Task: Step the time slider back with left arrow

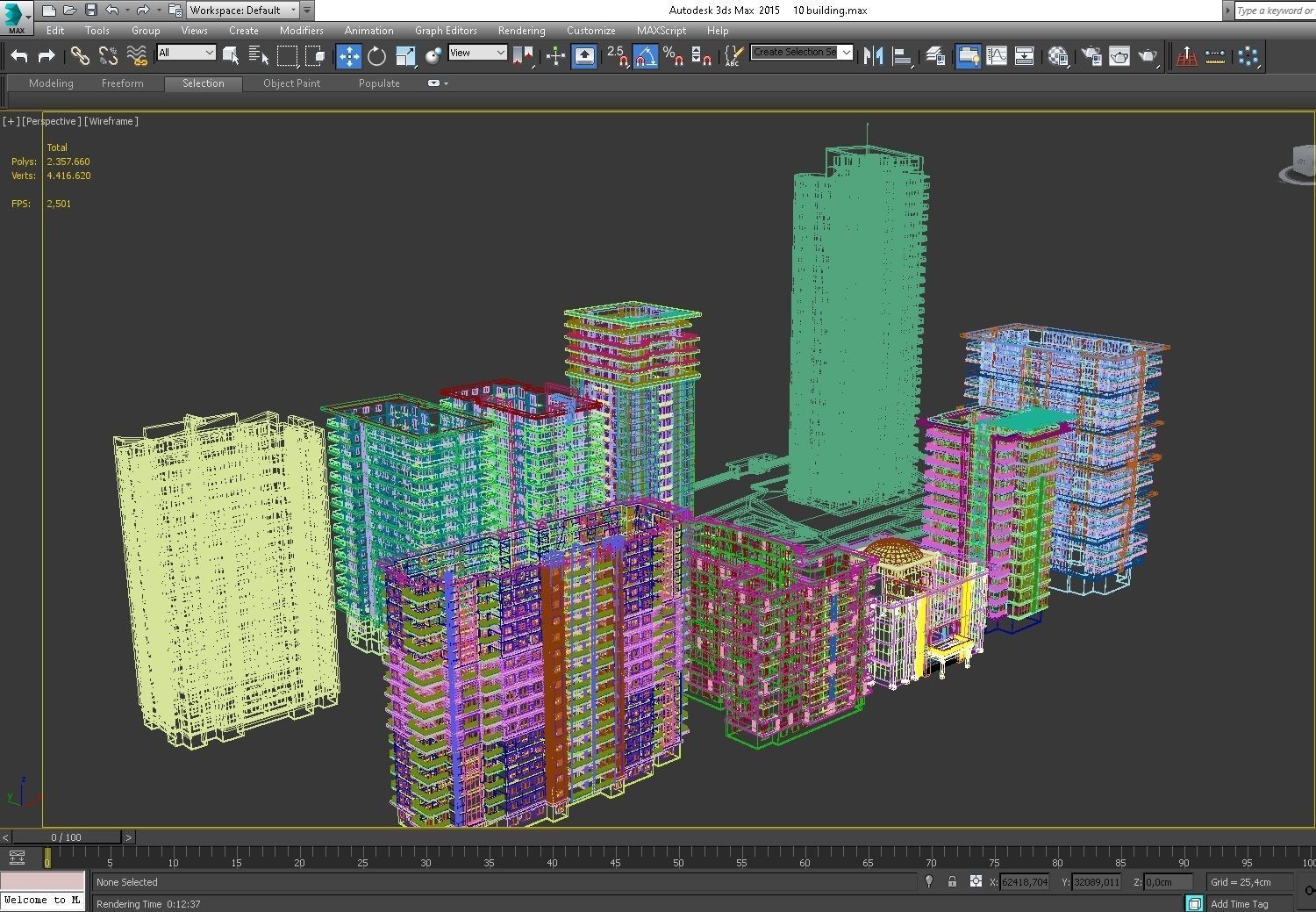Action: pyautogui.click(x=5, y=837)
